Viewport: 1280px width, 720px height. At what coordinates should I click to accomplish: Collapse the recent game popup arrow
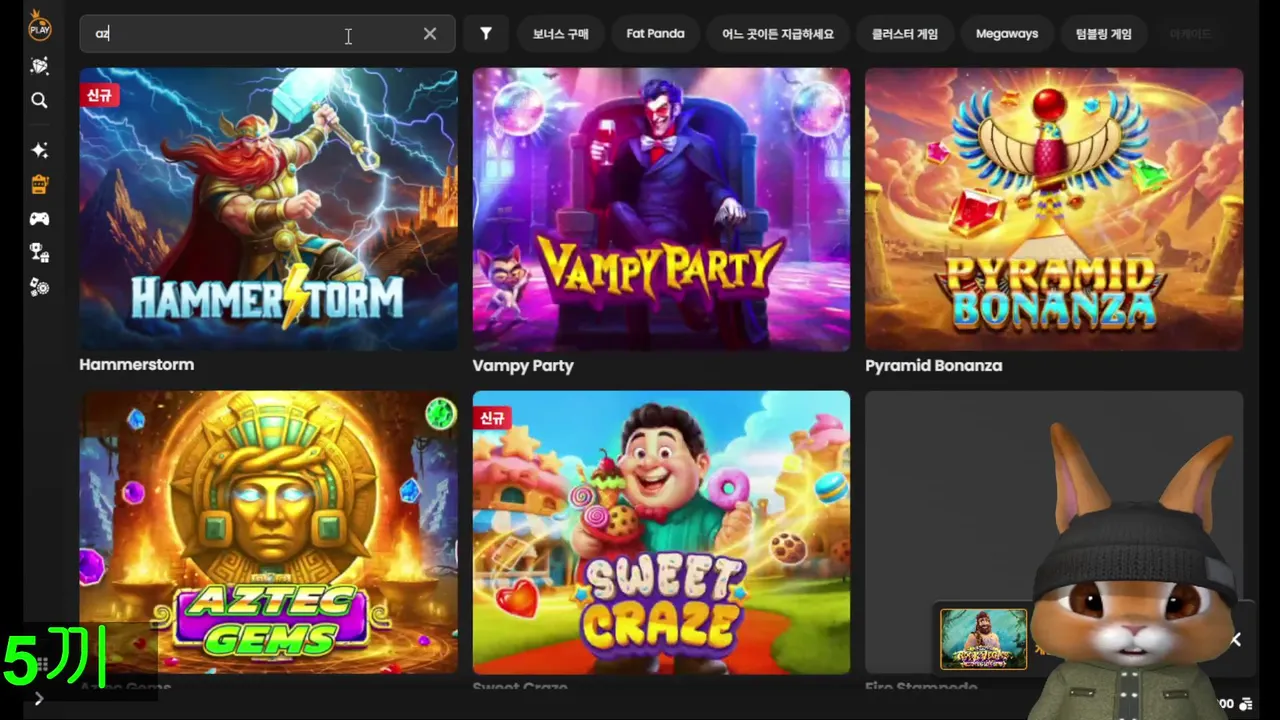tap(1236, 639)
